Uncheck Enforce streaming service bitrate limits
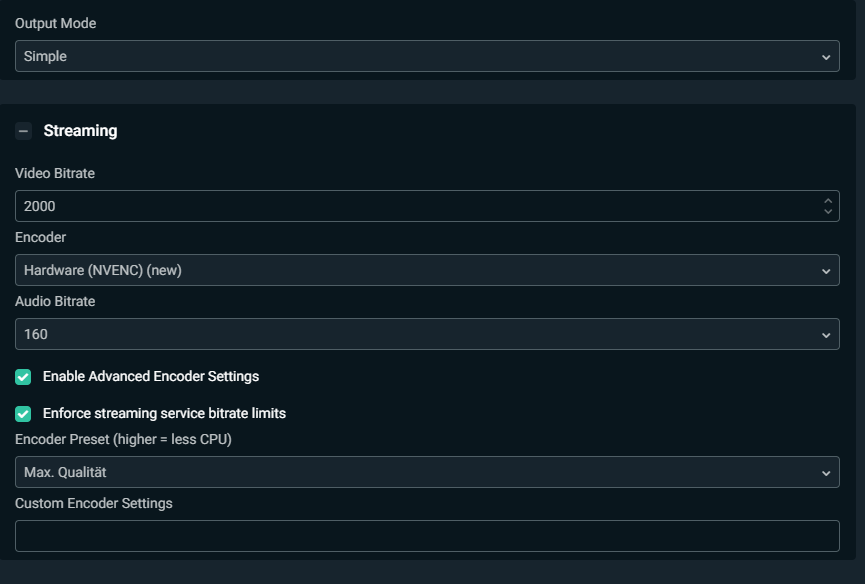The image size is (865, 584). click(x=23, y=413)
